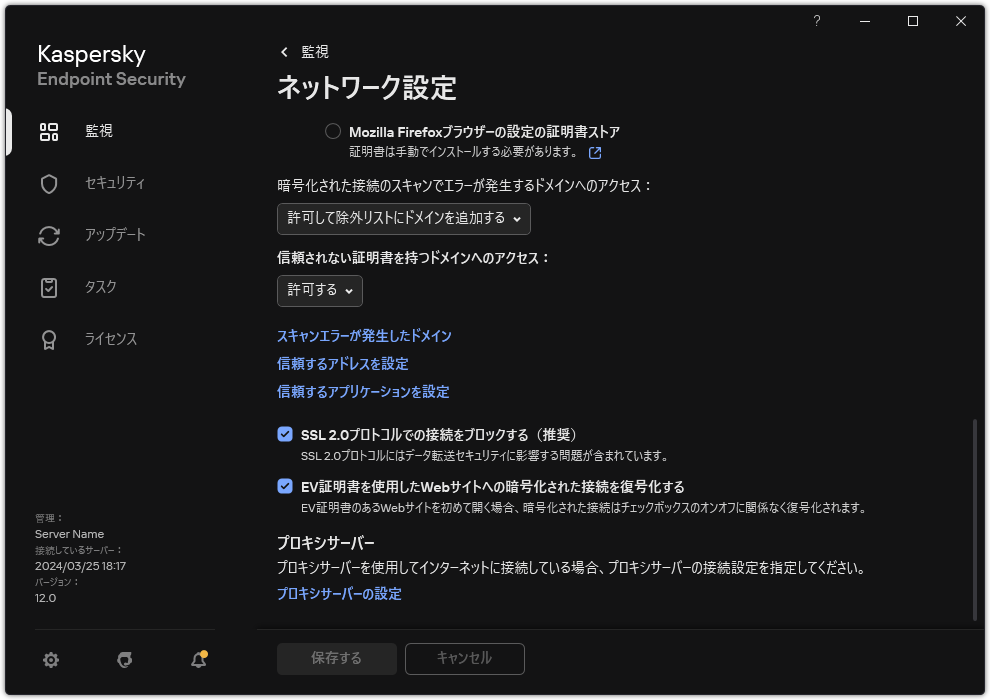Expand the 許可する untrusted certificate dropdown
Image resolution: width=990 pixels, height=700 pixels.
tap(319, 291)
